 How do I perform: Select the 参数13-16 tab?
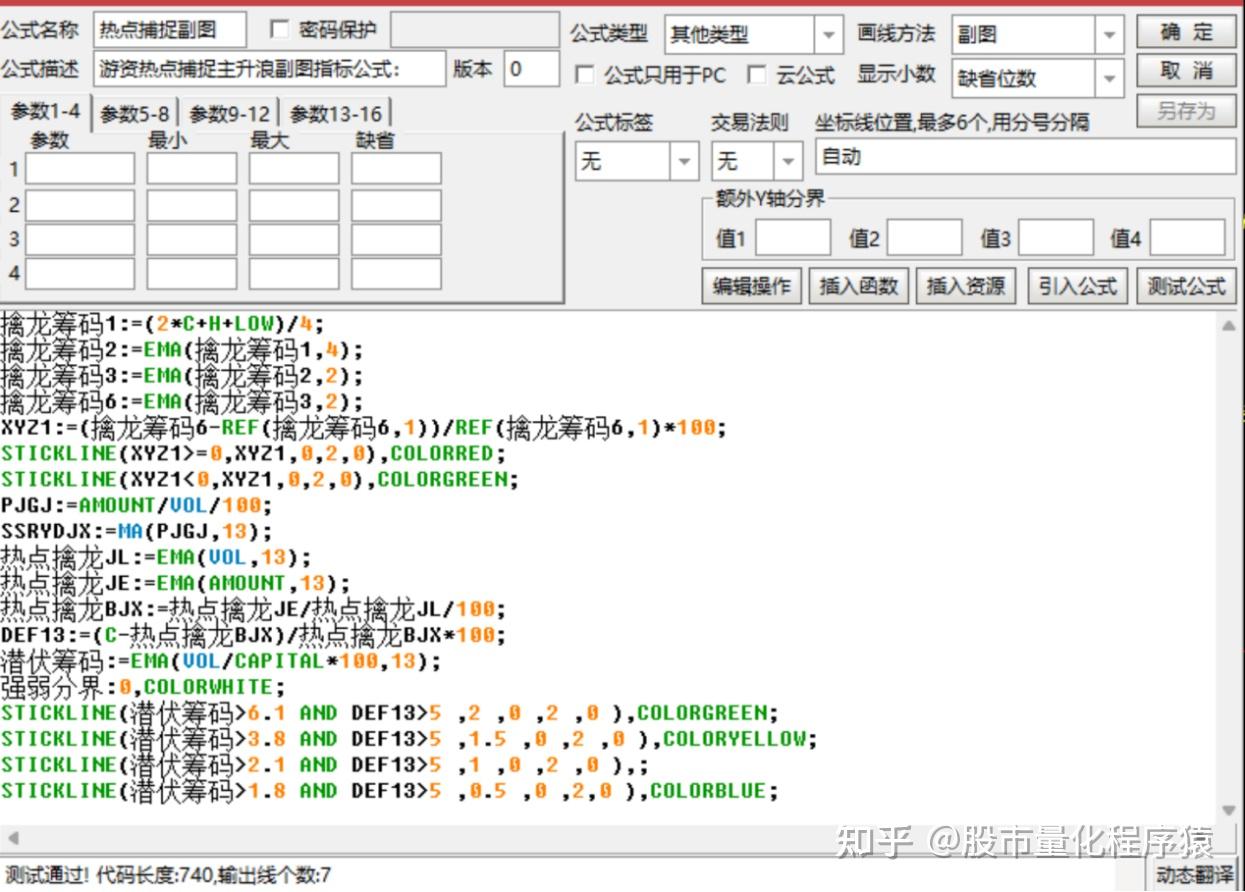336,114
